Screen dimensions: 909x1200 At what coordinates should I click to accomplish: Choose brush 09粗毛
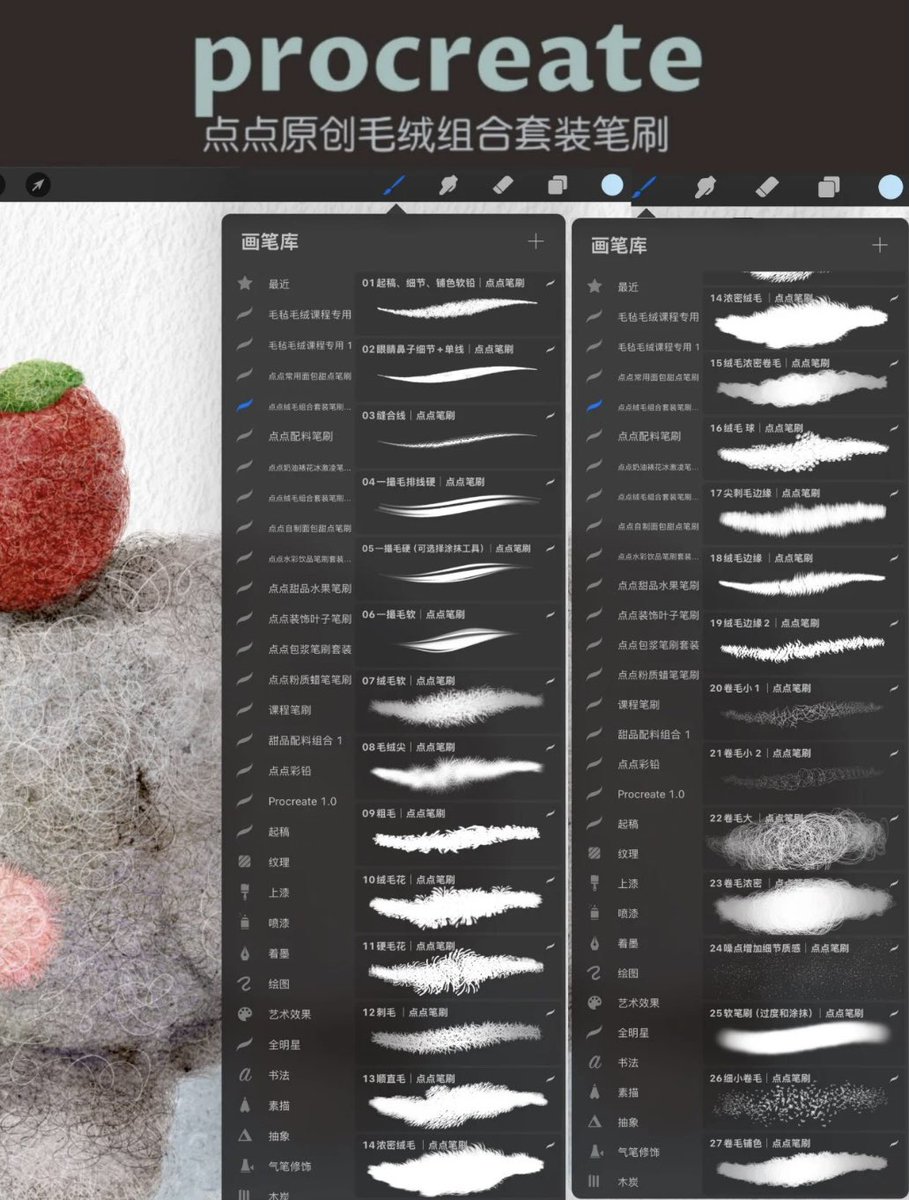[x=460, y=833]
